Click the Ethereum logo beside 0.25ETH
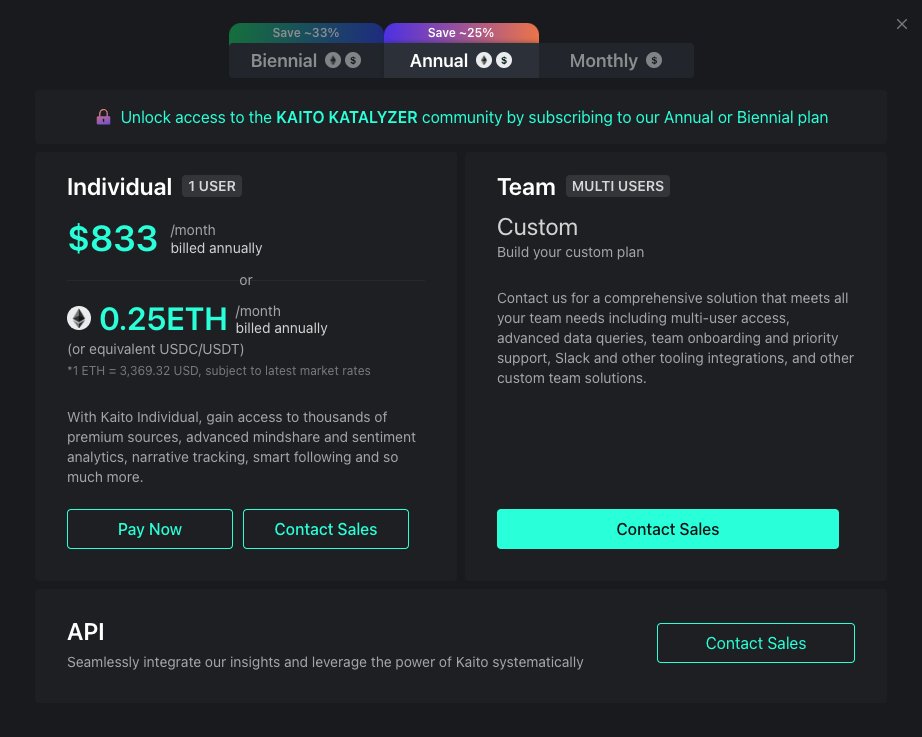The height and width of the screenshot is (737, 922). point(79,318)
